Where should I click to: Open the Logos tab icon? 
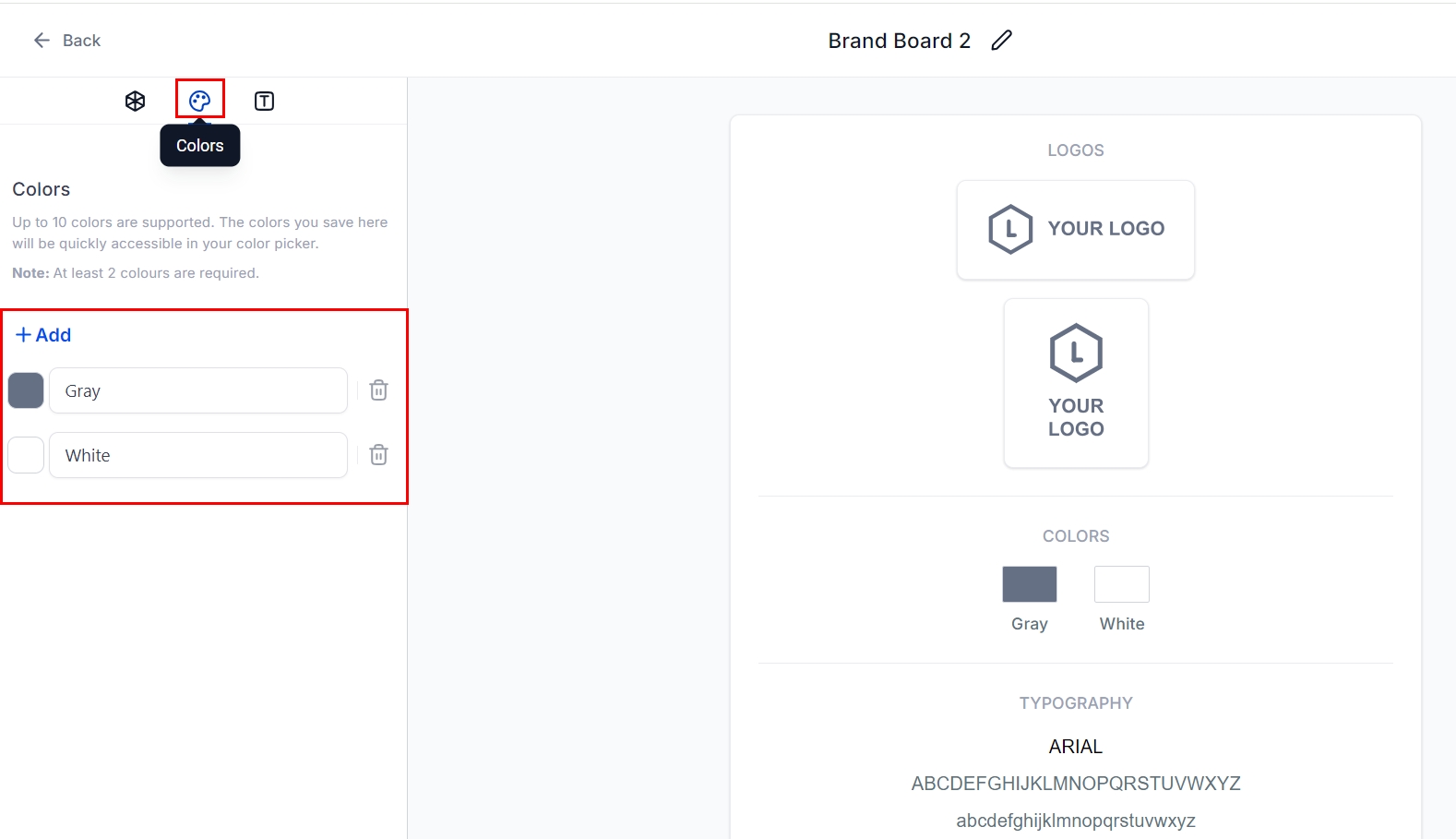135,102
